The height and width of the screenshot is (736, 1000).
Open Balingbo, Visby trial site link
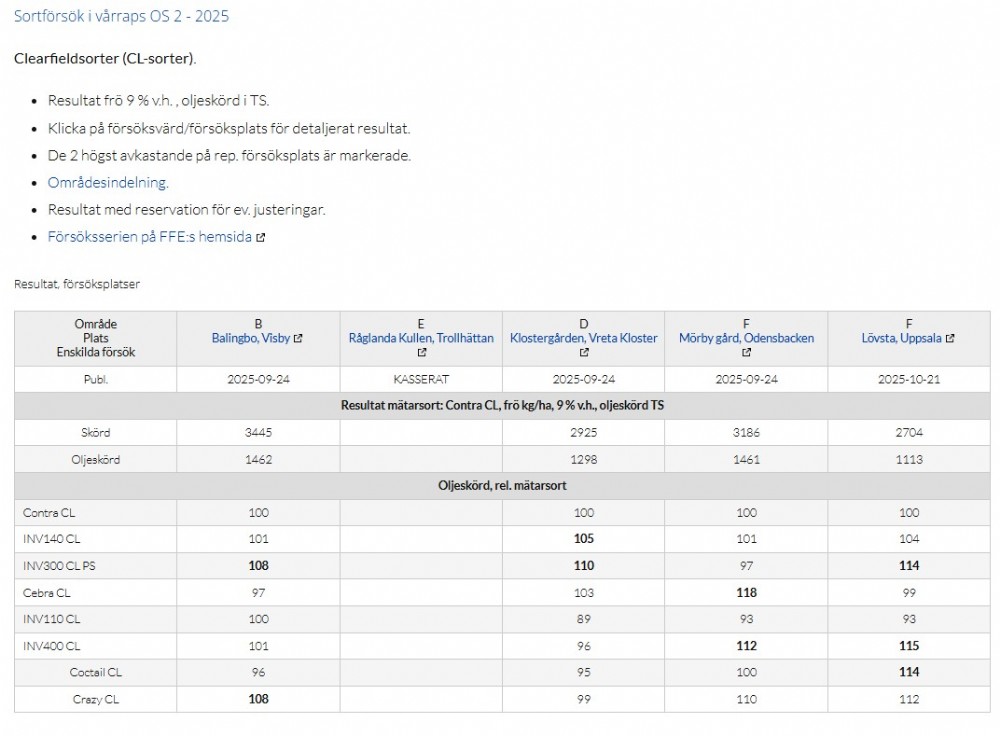point(251,339)
